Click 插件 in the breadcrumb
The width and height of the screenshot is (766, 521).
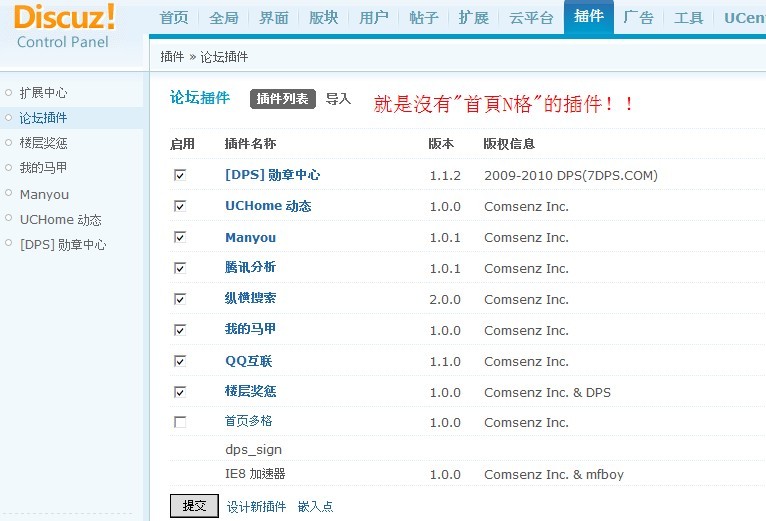172,57
